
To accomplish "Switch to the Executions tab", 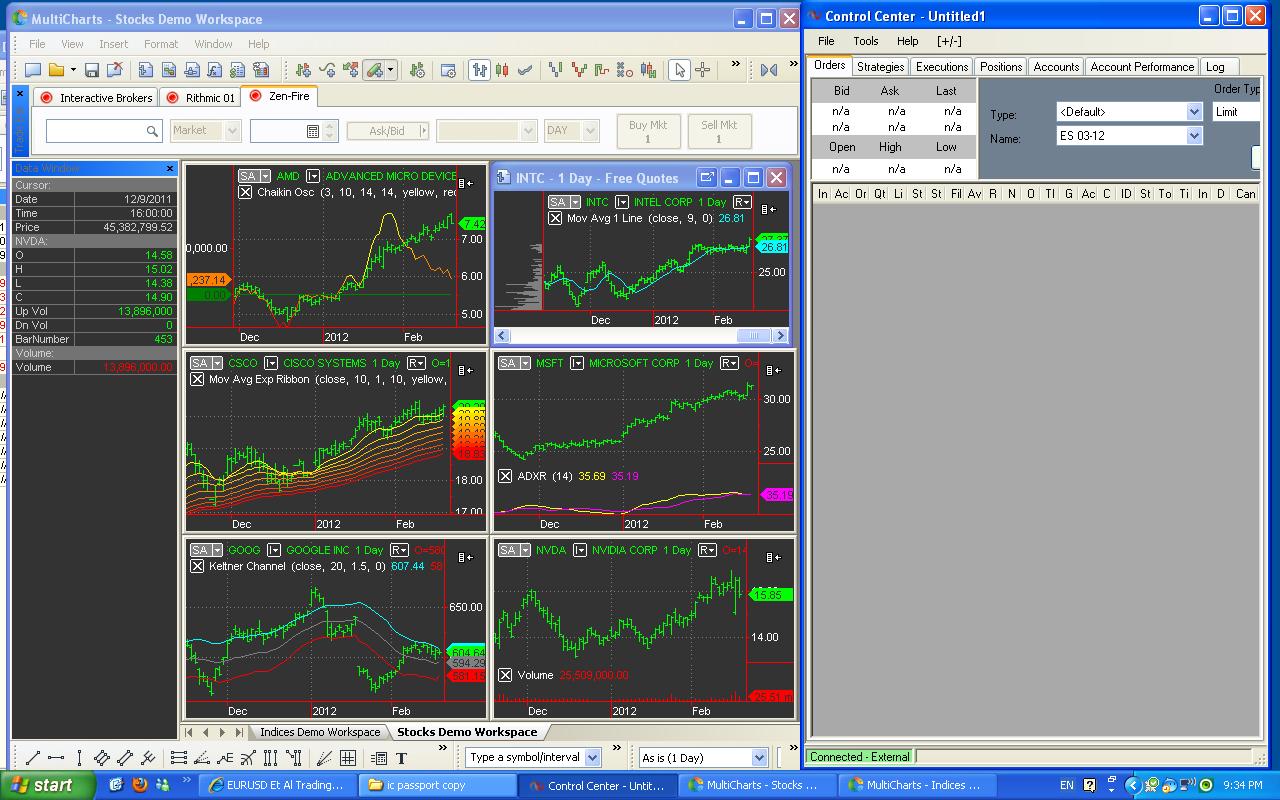I will pyautogui.click(x=942, y=67).
